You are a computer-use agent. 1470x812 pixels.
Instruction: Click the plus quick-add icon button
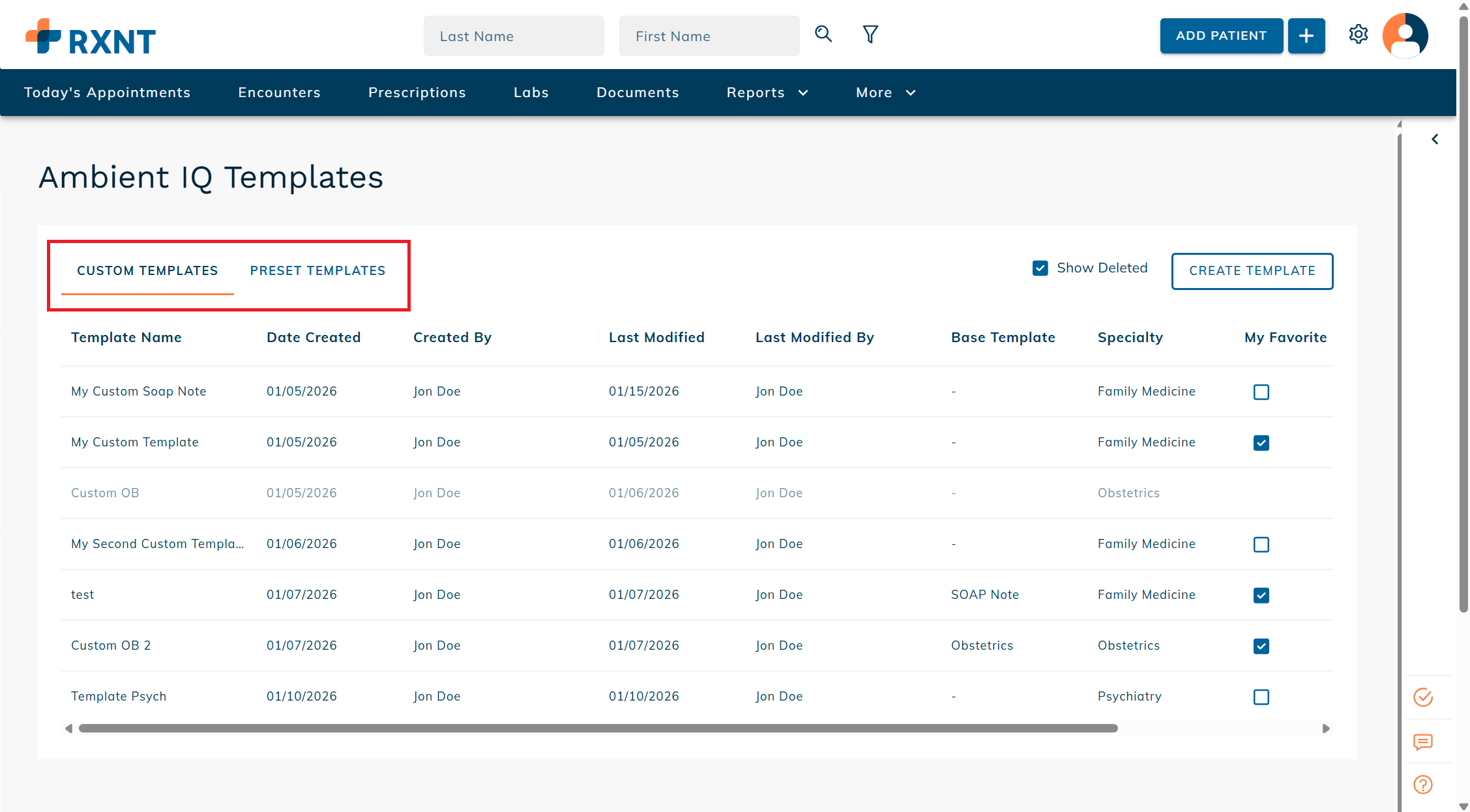1306,36
